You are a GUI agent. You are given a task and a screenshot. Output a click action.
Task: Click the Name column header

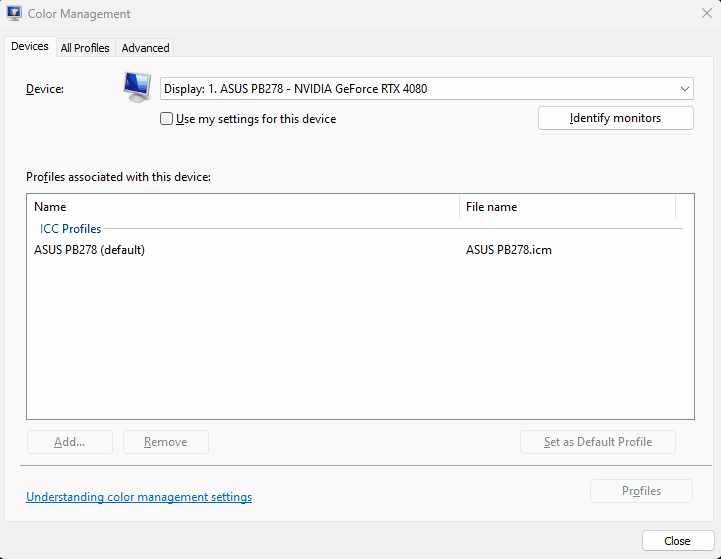244,207
